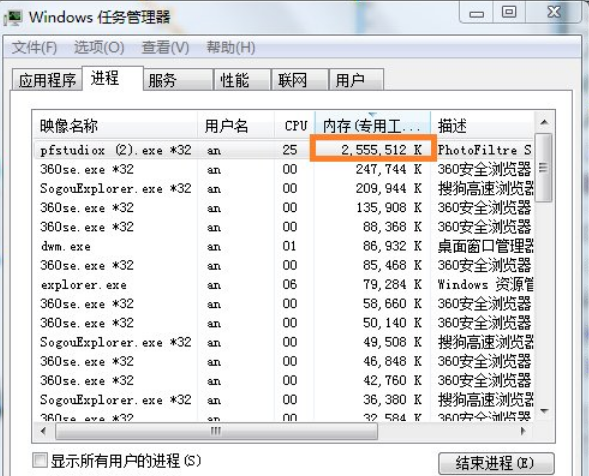The image size is (589, 476).
Task: Open the 选项(O) menu
Action: click(x=99, y=48)
